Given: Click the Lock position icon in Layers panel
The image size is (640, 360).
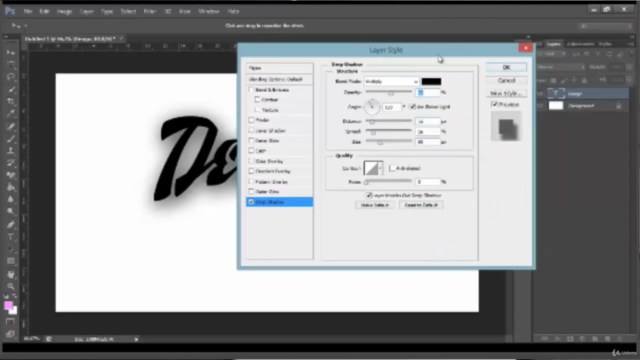Looking at the screenshot, I should tap(574, 80).
